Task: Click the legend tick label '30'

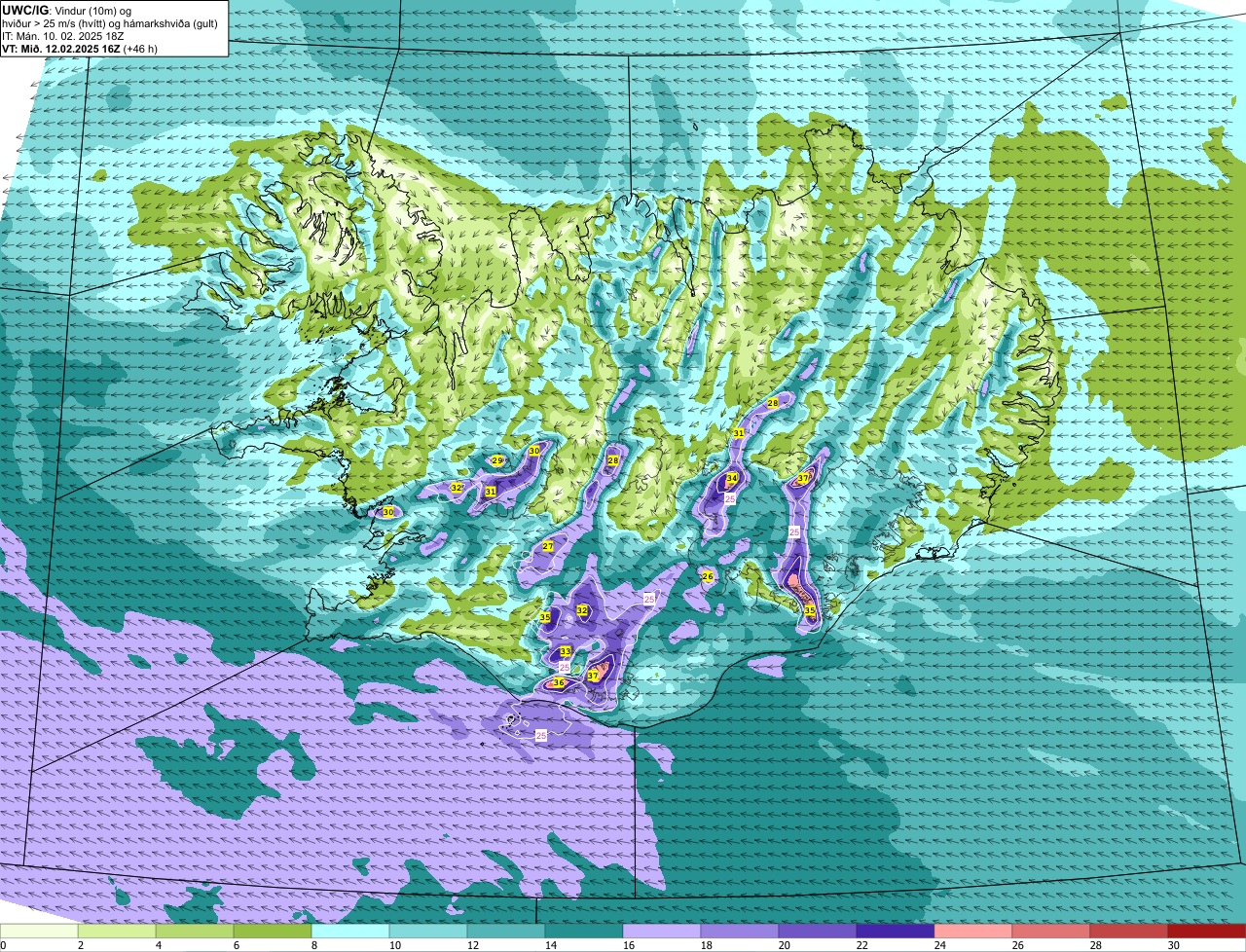Action: tap(1173, 945)
